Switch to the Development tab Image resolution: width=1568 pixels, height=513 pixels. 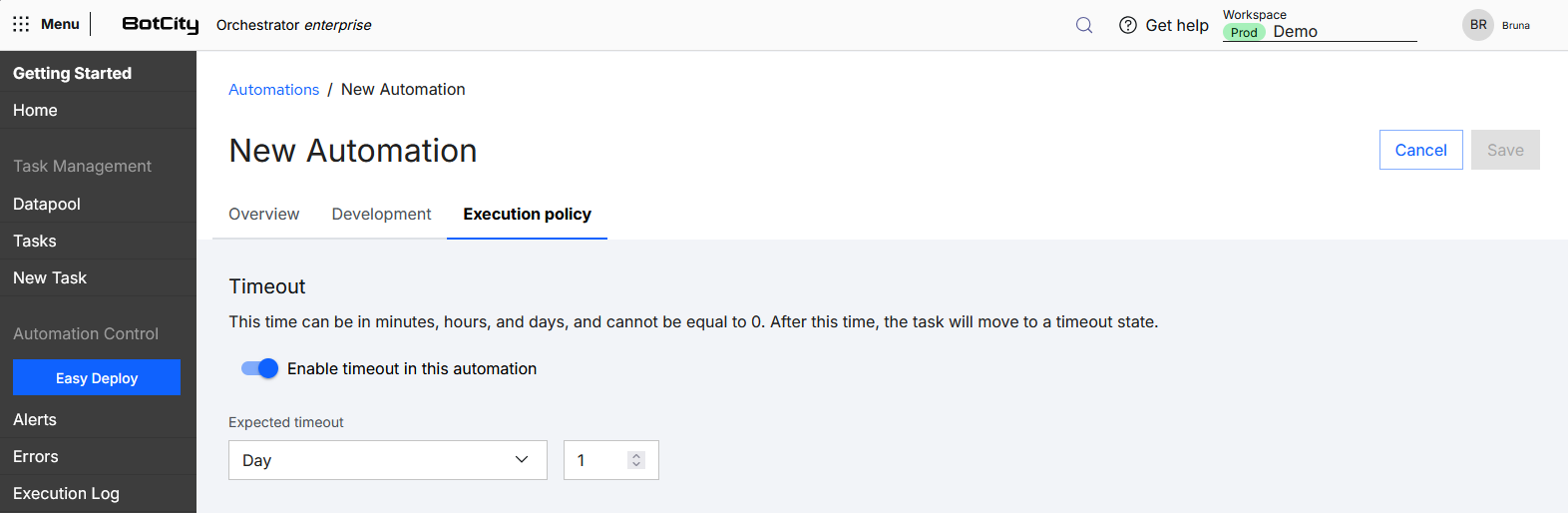[x=381, y=214]
